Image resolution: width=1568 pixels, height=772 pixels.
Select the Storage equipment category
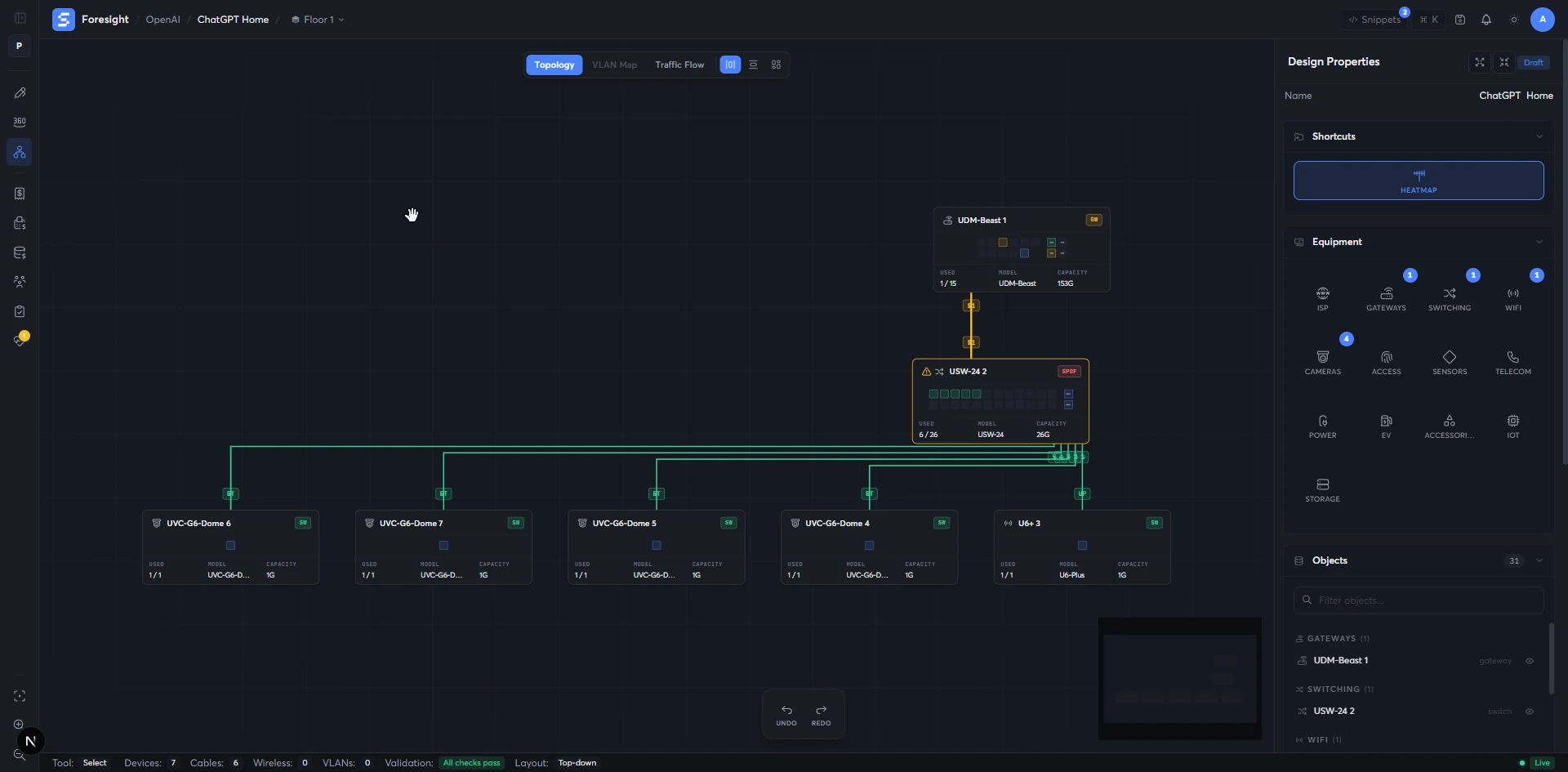point(1323,490)
